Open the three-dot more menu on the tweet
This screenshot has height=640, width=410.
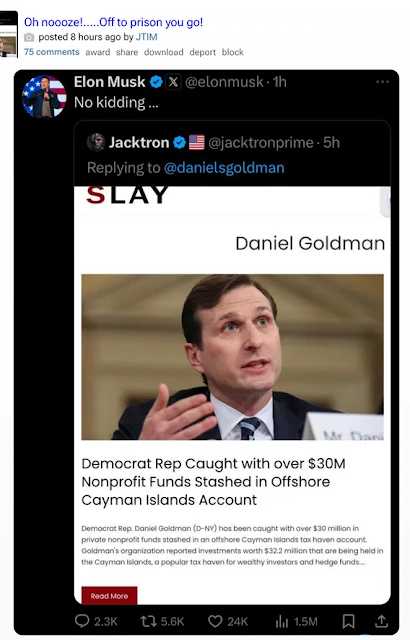(382, 82)
